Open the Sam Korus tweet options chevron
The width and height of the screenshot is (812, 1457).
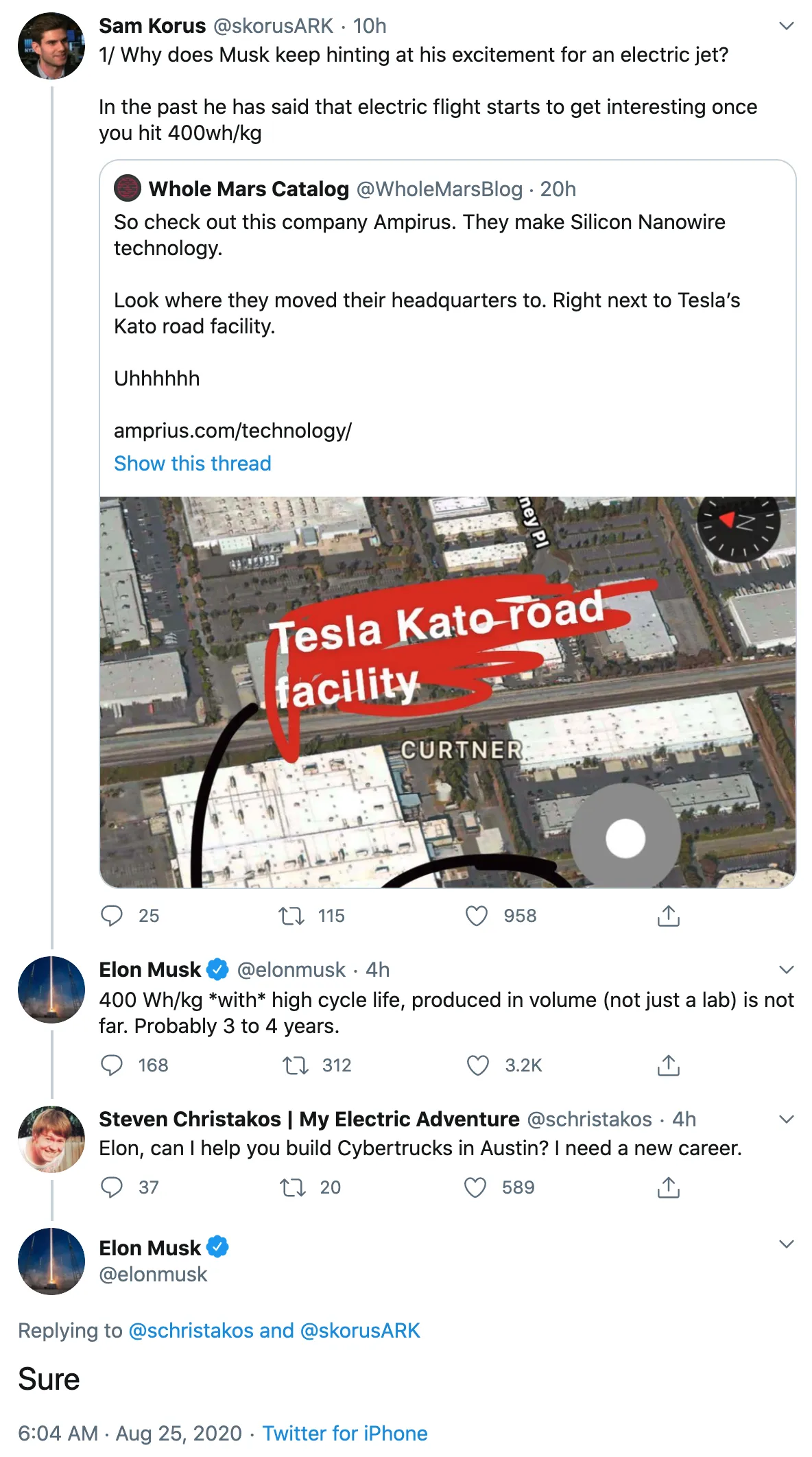point(787,26)
